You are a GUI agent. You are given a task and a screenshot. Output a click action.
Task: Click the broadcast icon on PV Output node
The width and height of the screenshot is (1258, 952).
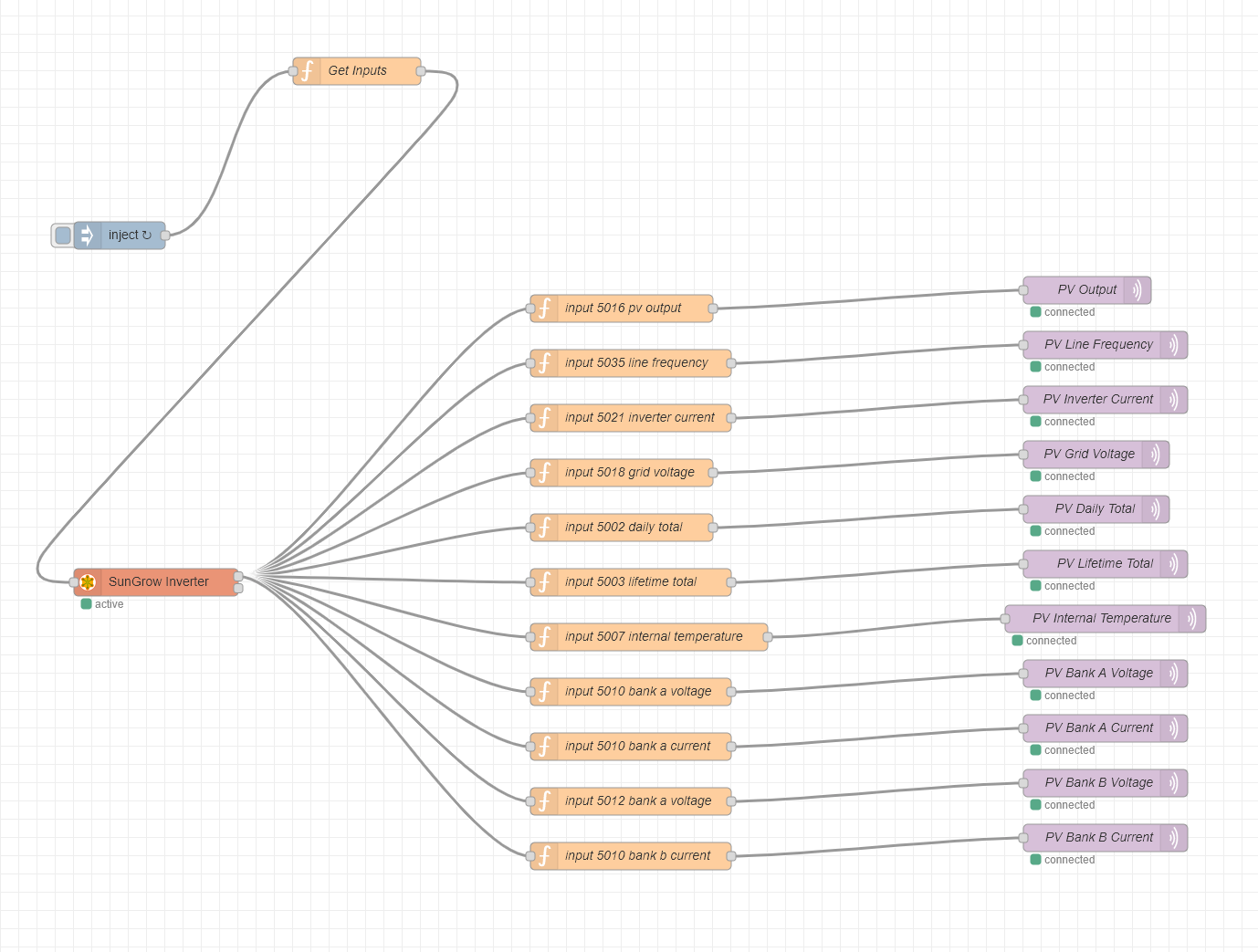(1137, 289)
